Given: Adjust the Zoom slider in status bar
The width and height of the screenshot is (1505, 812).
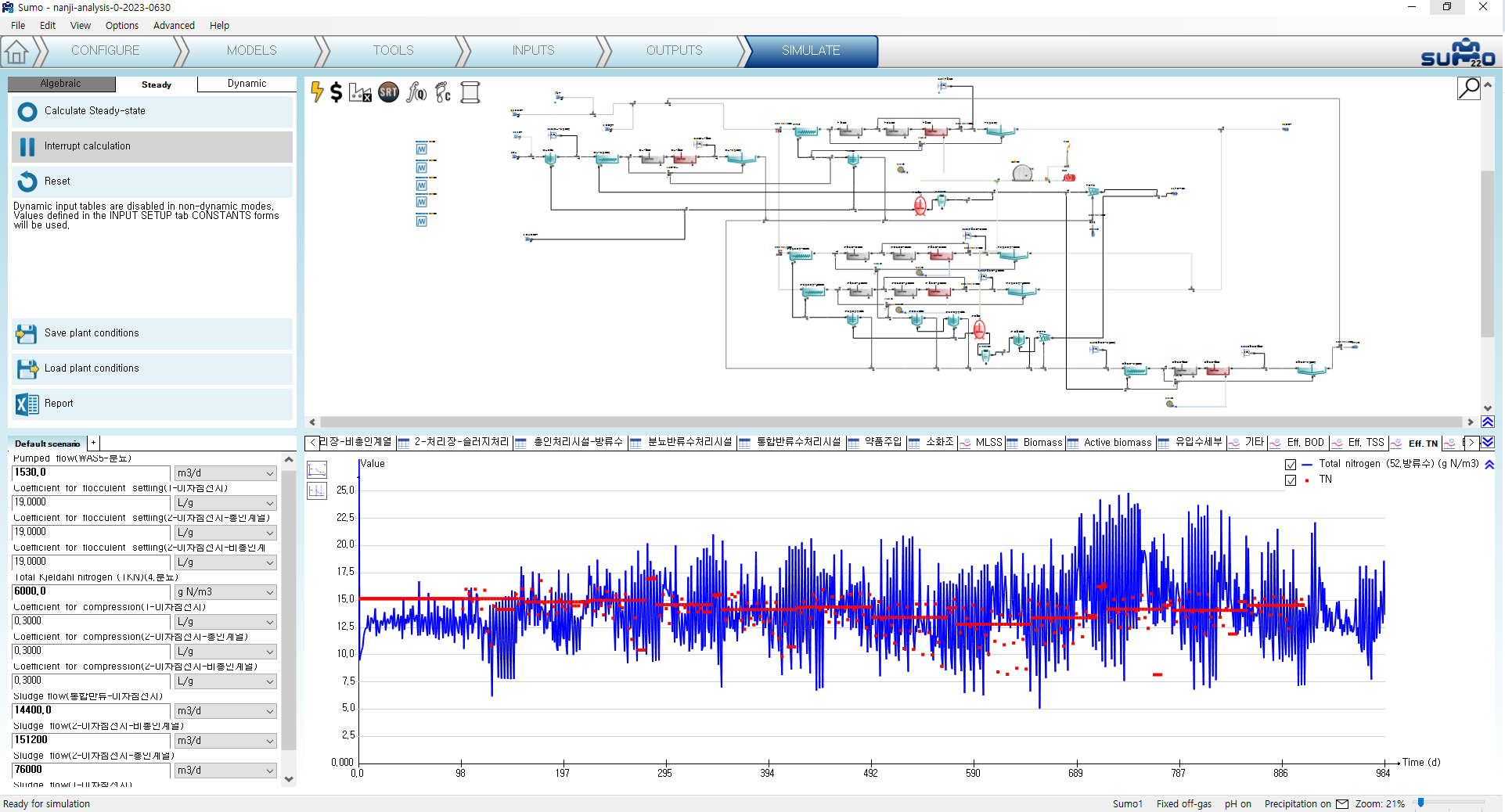Looking at the screenshot, I should 1420,803.
